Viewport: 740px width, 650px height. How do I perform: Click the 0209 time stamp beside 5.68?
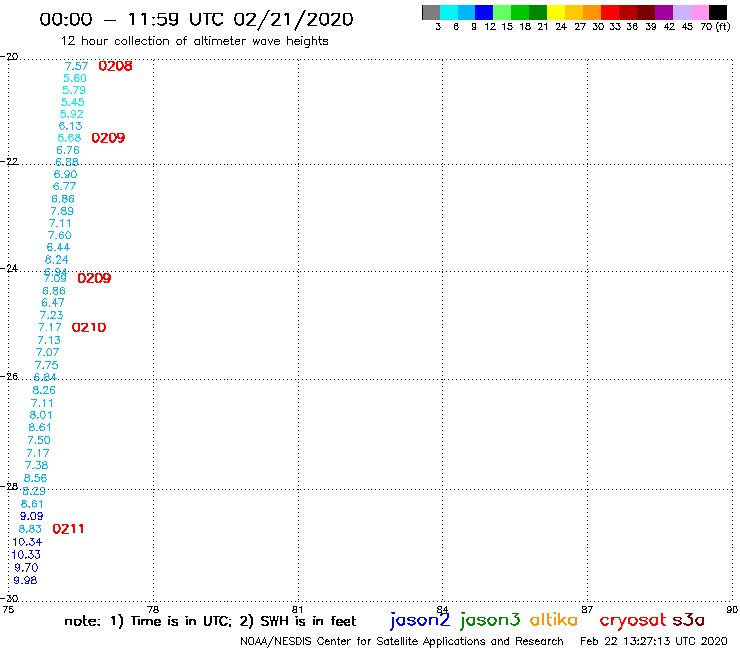[x=108, y=138]
